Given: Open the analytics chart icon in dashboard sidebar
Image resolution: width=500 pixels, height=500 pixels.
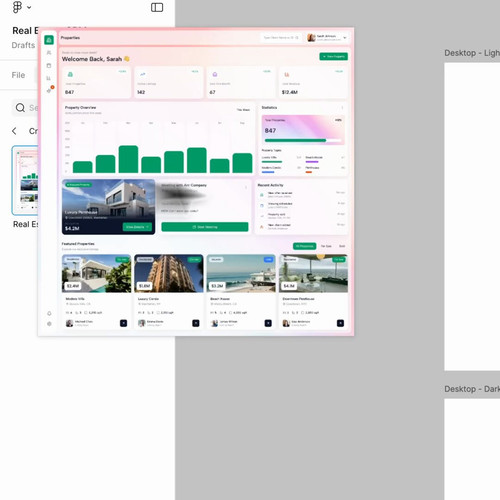Looking at the screenshot, I should [49, 78].
